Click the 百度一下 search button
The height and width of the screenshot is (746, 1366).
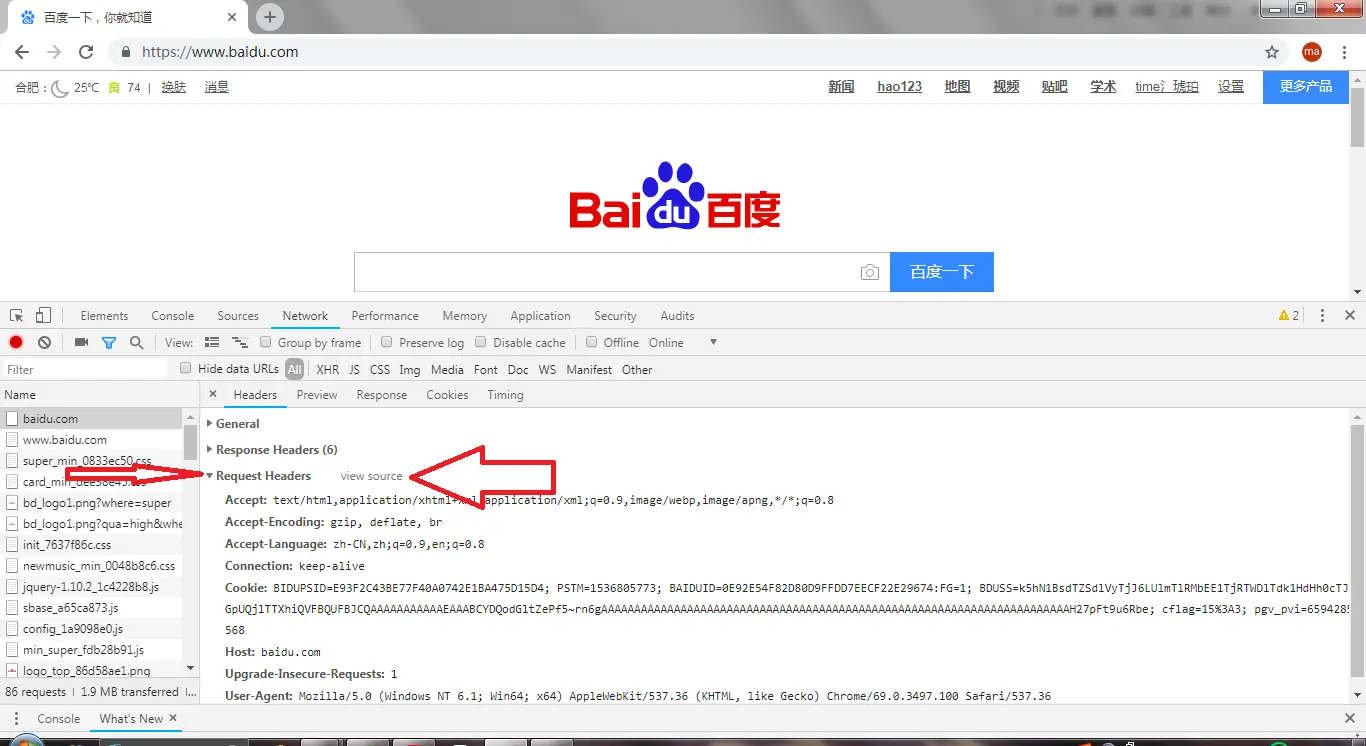(x=942, y=272)
